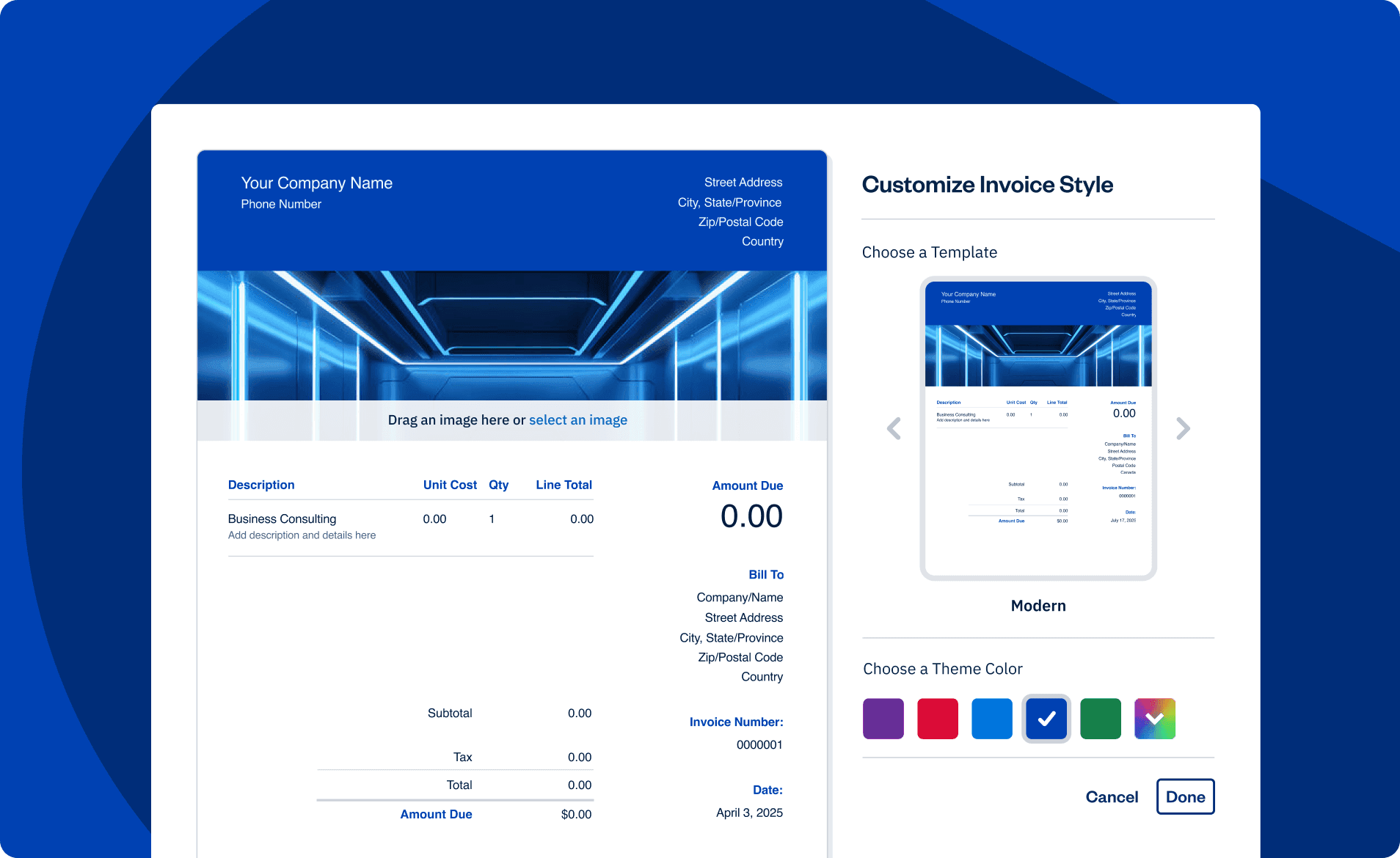Go to the previous invoice template

click(x=894, y=428)
